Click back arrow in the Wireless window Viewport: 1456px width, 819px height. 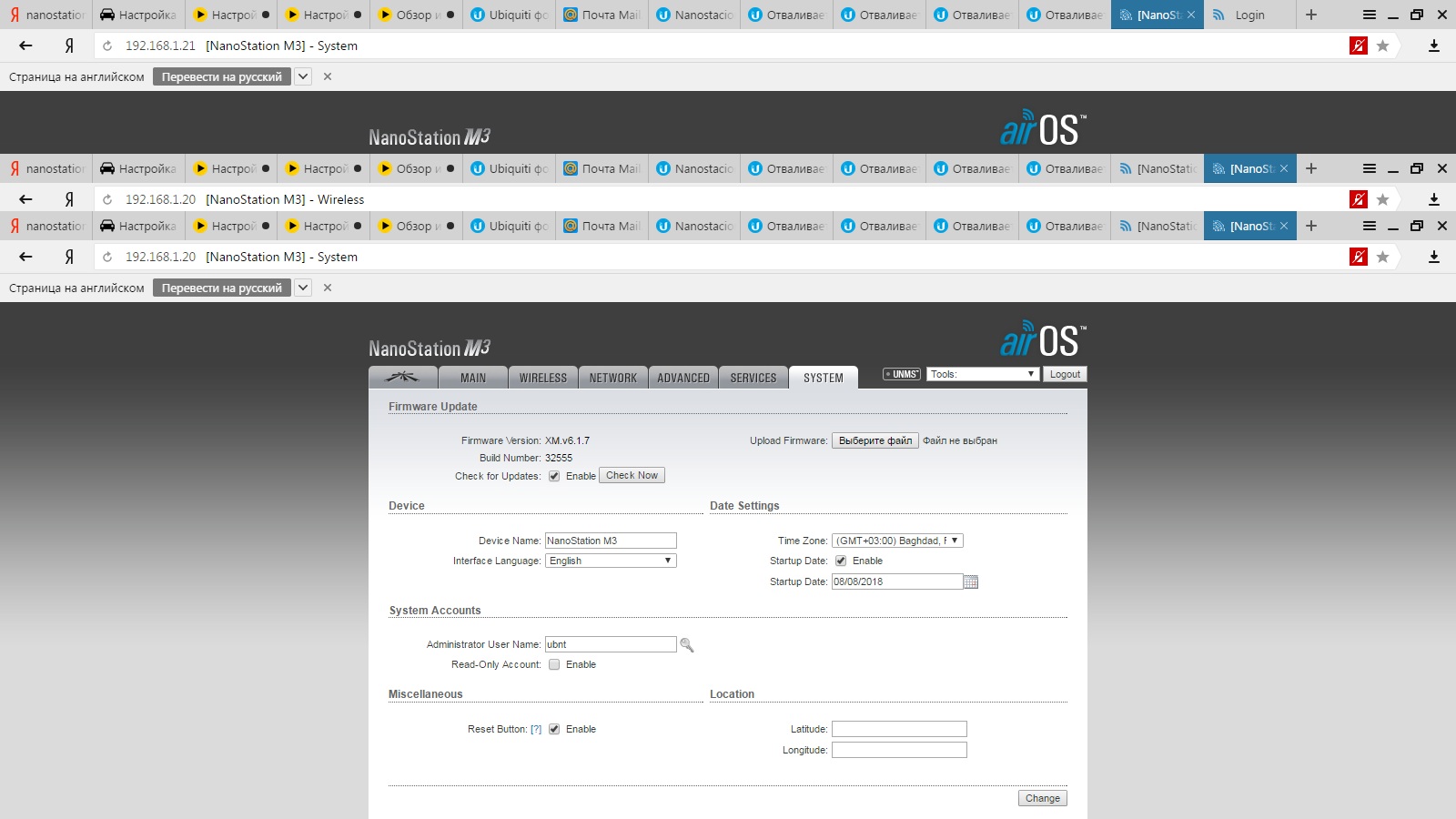pyautogui.click(x=25, y=199)
